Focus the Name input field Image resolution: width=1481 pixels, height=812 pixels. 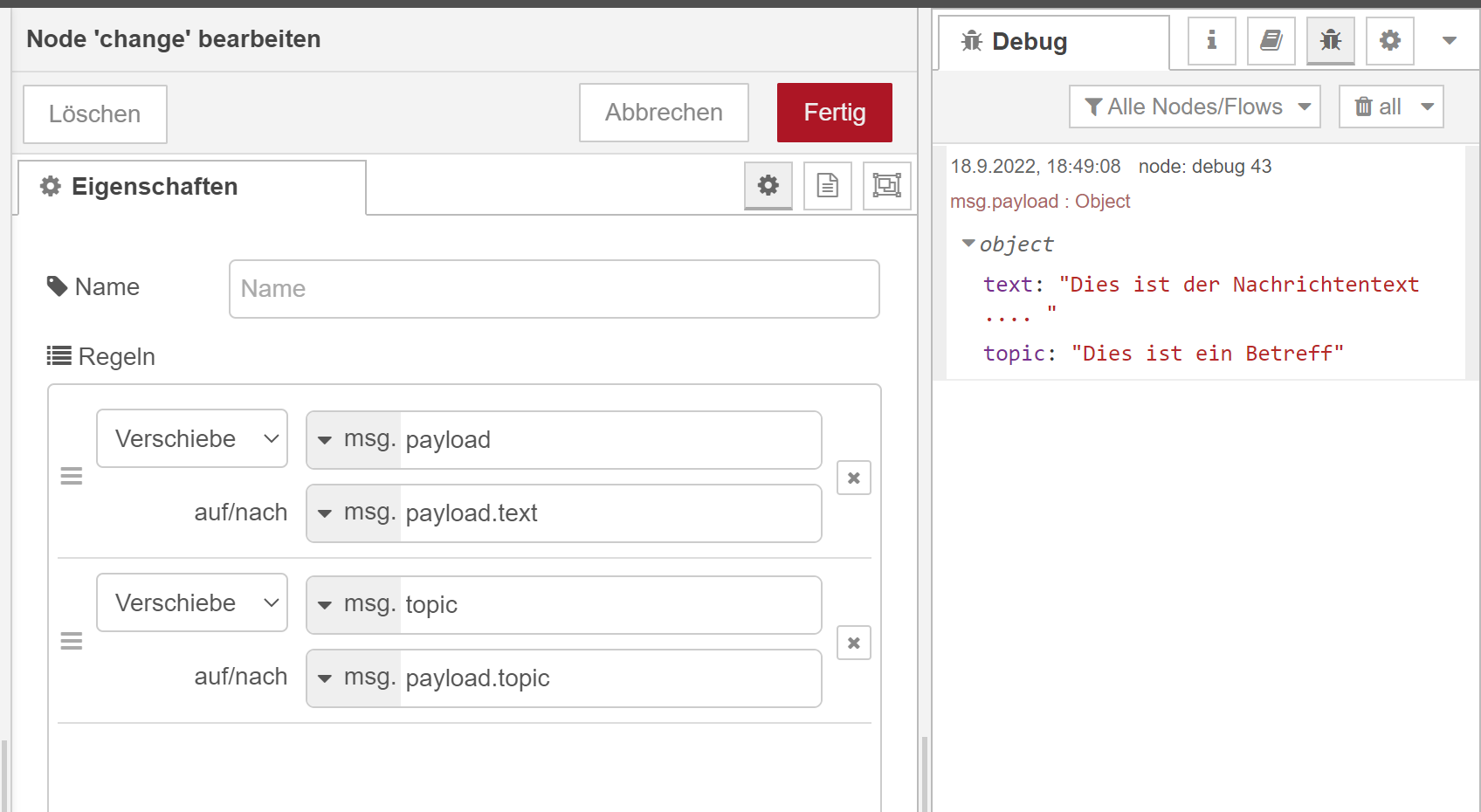tap(555, 289)
